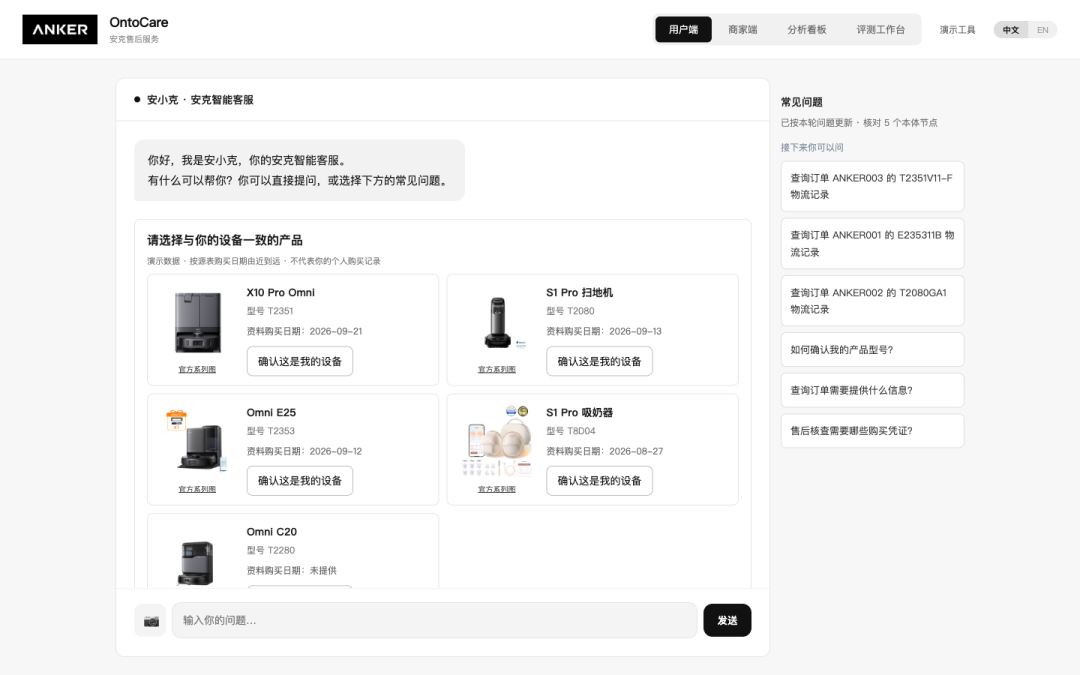Open Omni C20 product image
This screenshot has height=675, width=1080.
click(198, 563)
